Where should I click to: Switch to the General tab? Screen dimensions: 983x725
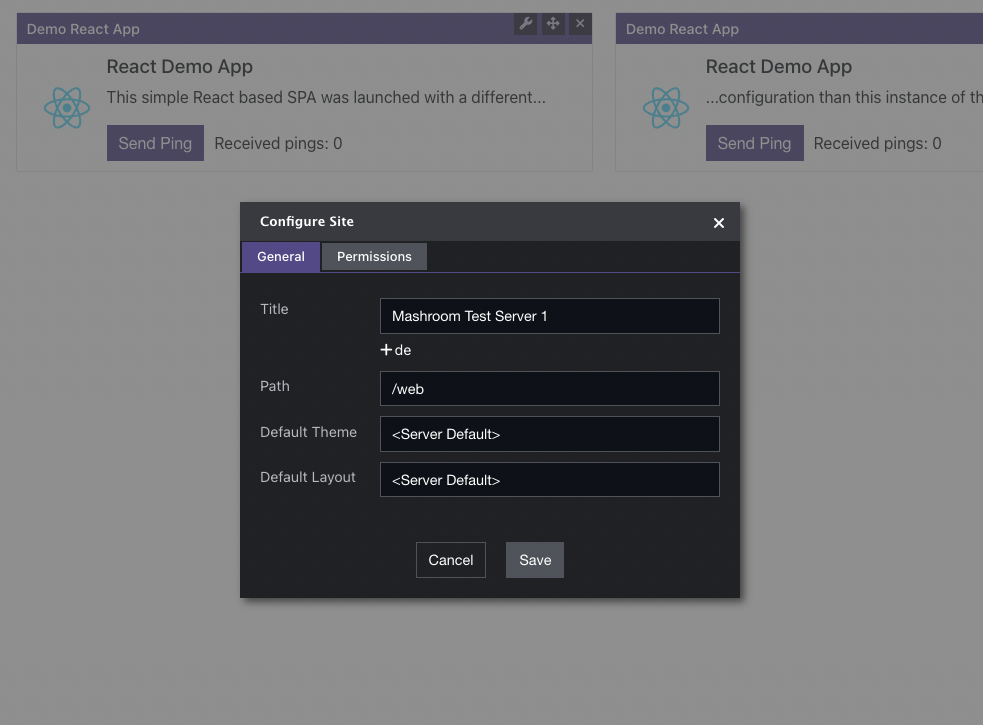pyautogui.click(x=280, y=257)
